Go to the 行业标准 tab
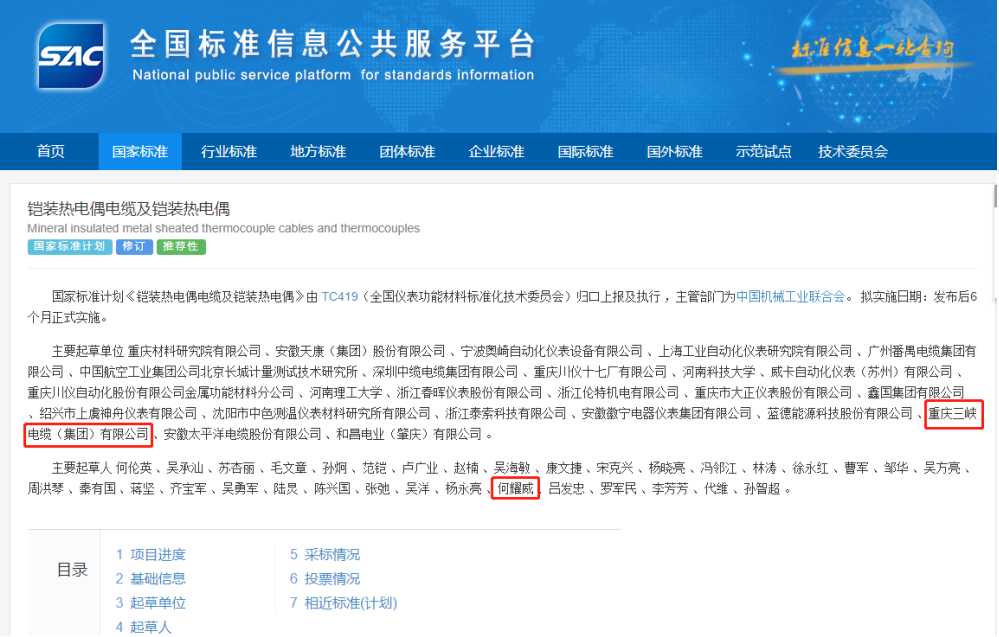 tap(229, 152)
